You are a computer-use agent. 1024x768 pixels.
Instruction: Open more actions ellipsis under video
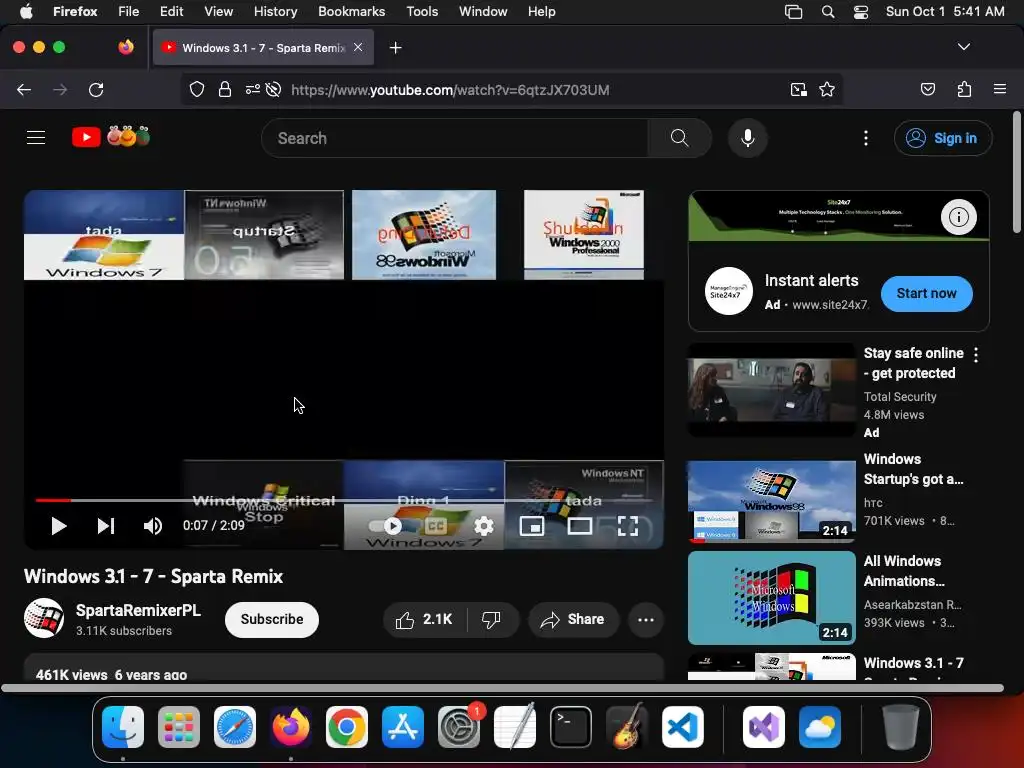(646, 619)
